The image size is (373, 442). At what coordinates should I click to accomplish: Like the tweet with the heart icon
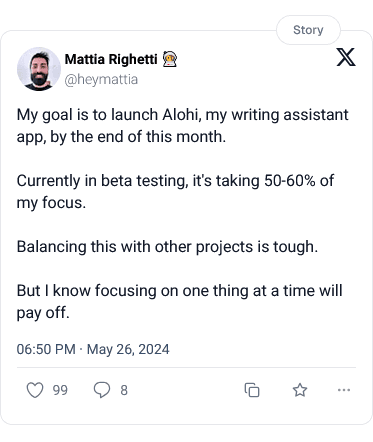[35, 390]
